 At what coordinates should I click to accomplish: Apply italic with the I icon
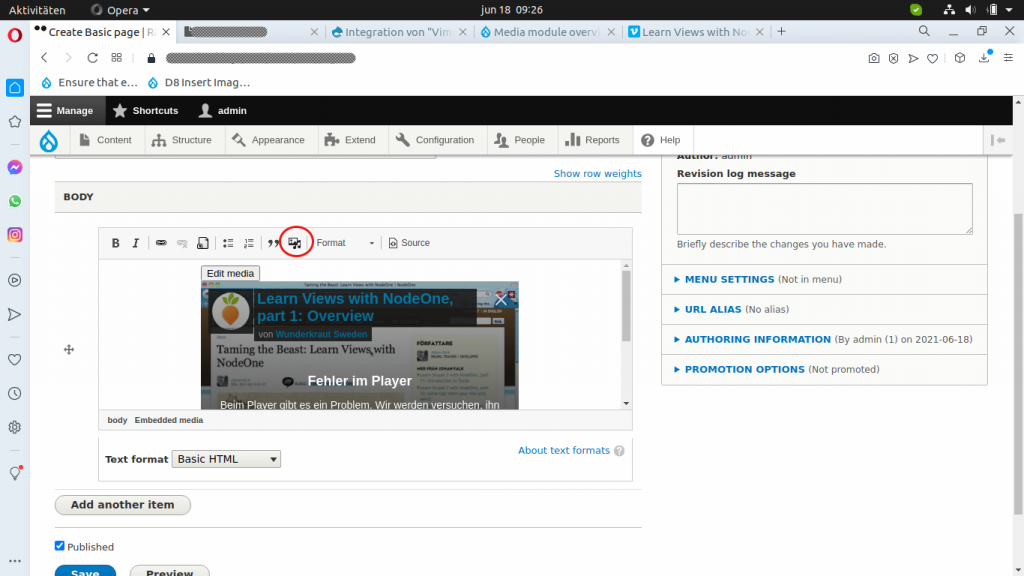[x=136, y=243]
